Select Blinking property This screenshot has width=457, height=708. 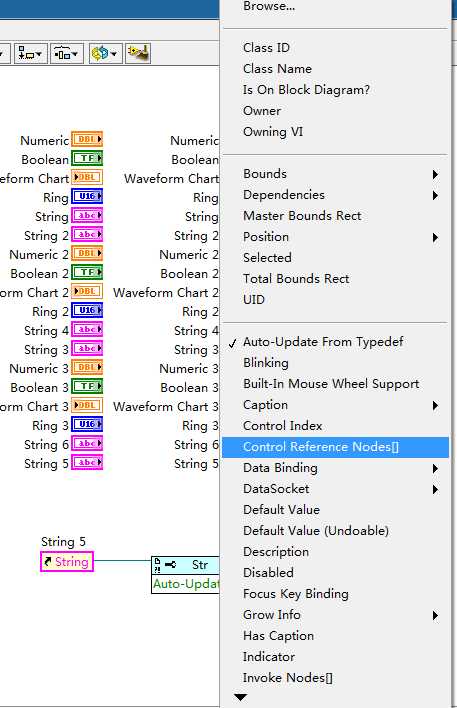[335, 363]
